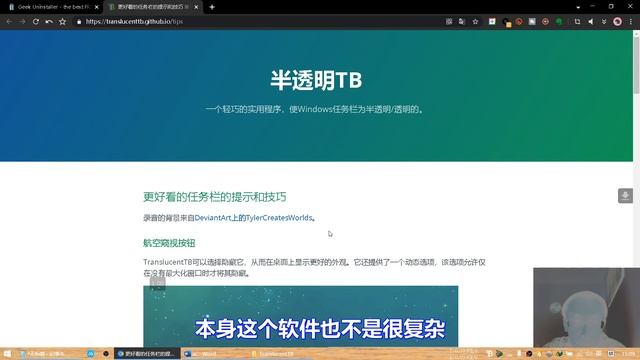The height and width of the screenshot is (360, 640).
Task: Click the speaker sound icon in the toolbar
Action: tap(591, 22)
